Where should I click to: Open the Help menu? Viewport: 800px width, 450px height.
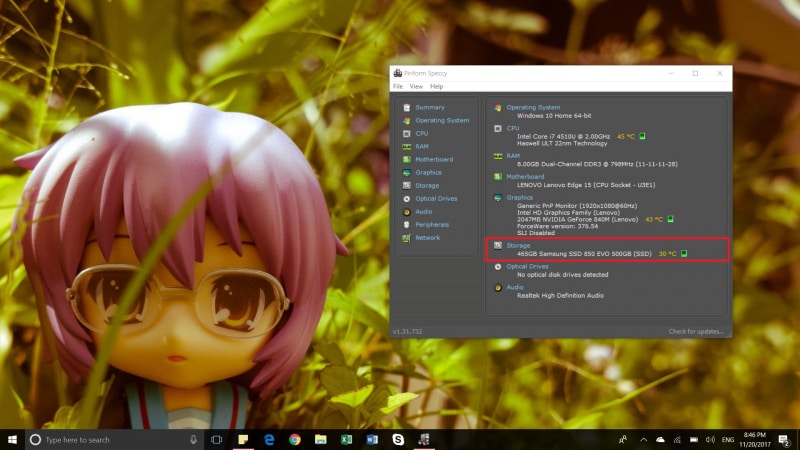pos(436,87)
